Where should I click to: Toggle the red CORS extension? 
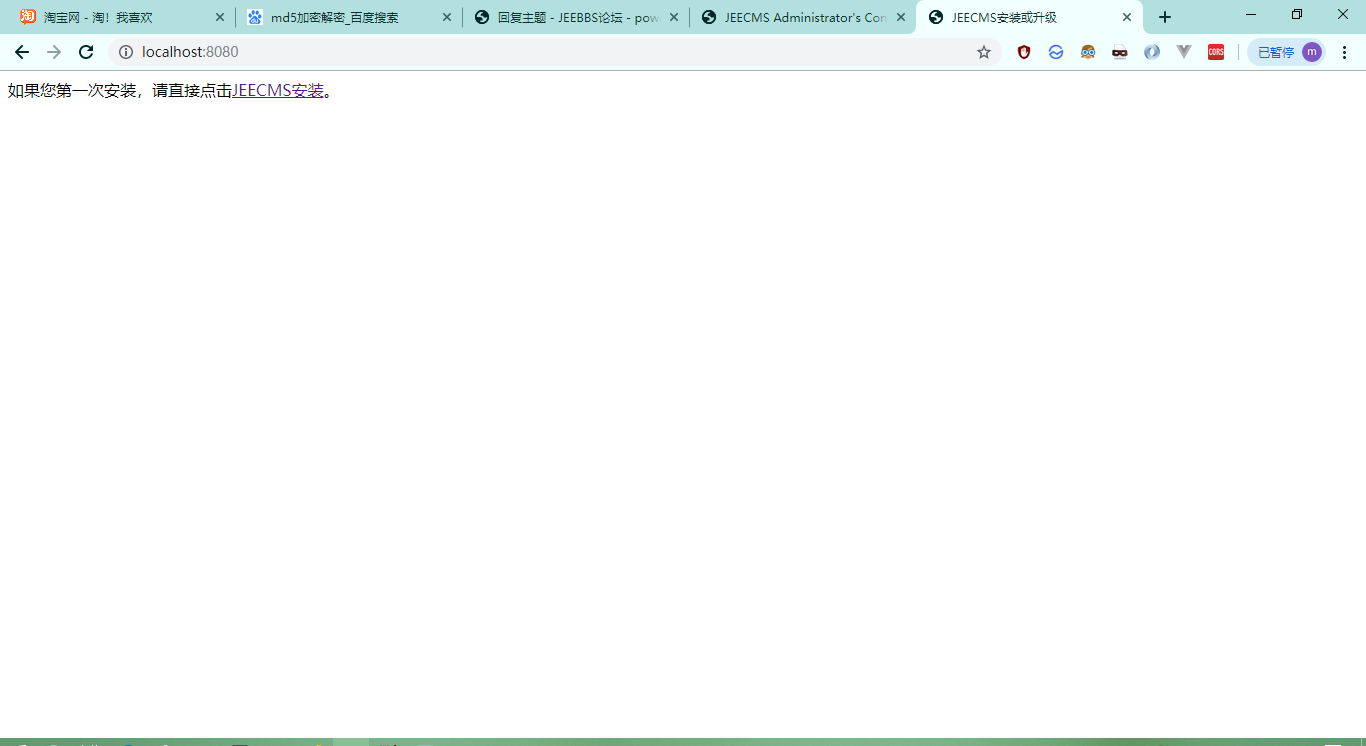pos(1216,52)
